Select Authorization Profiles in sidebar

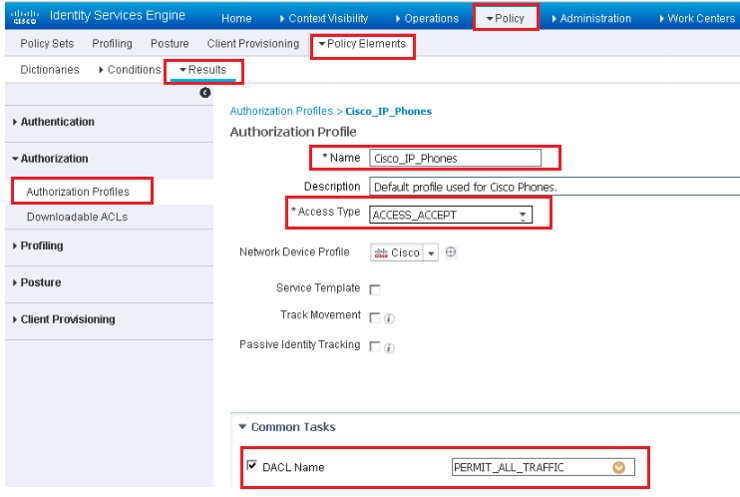[x=78, y=192]
